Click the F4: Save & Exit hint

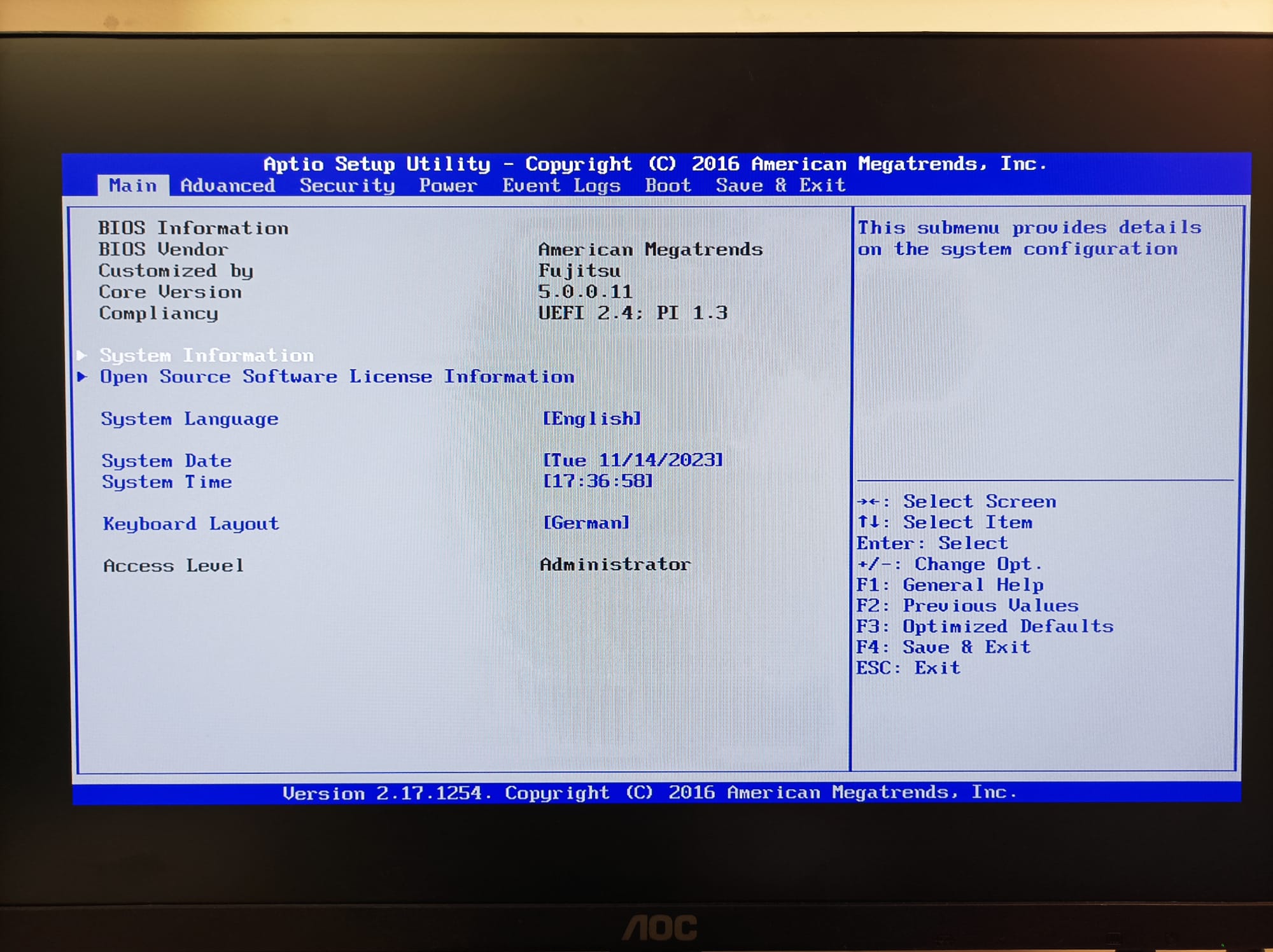[944, 647]
